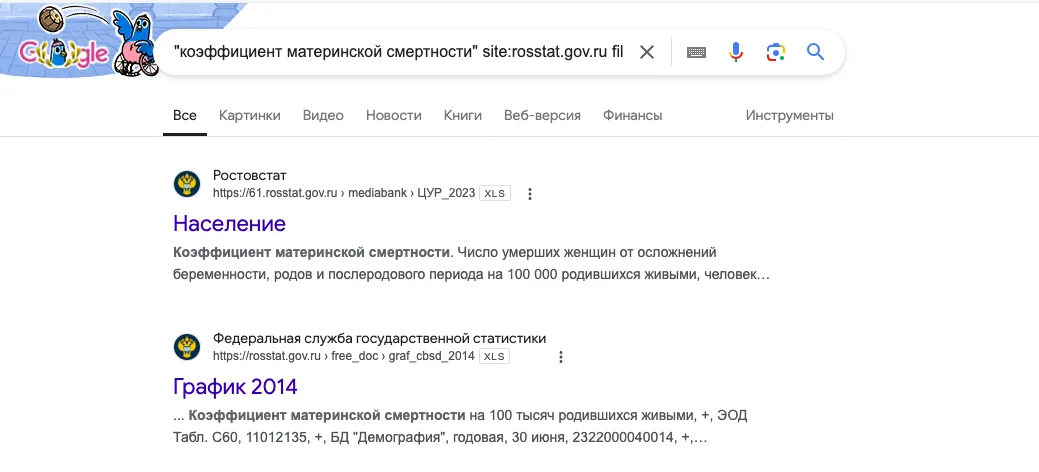Click inside the search query field
This screenshot has height=472, width=1039.
tap(398, 52)
